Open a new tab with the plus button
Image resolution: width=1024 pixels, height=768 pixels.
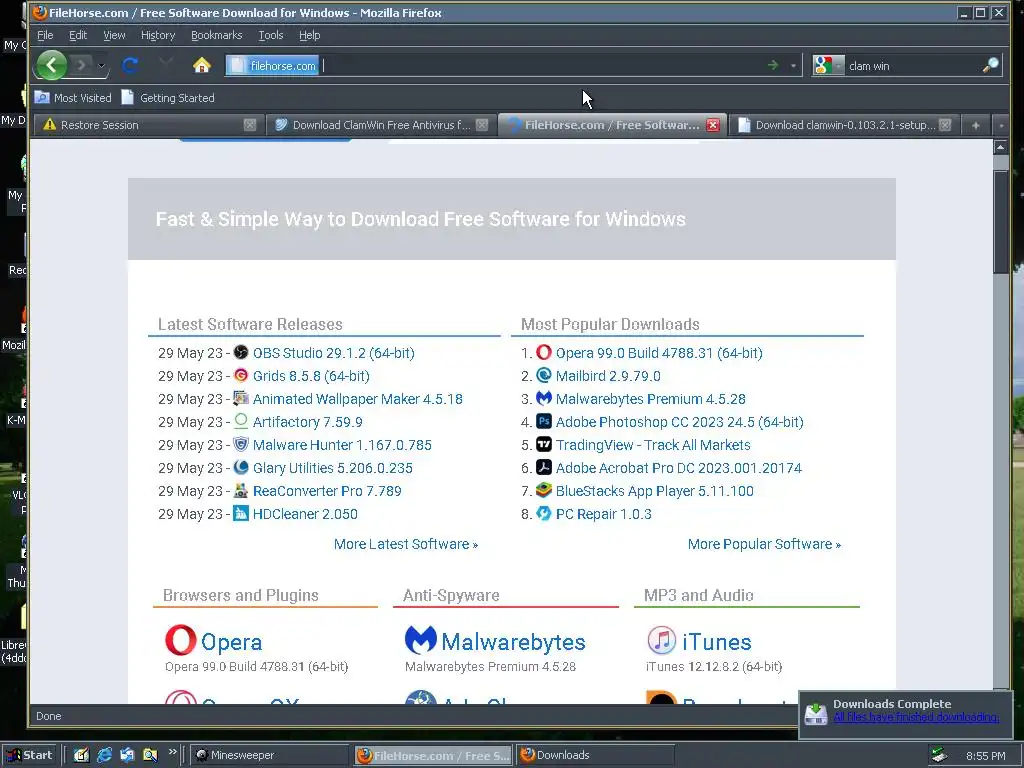[x=976, y=125]
